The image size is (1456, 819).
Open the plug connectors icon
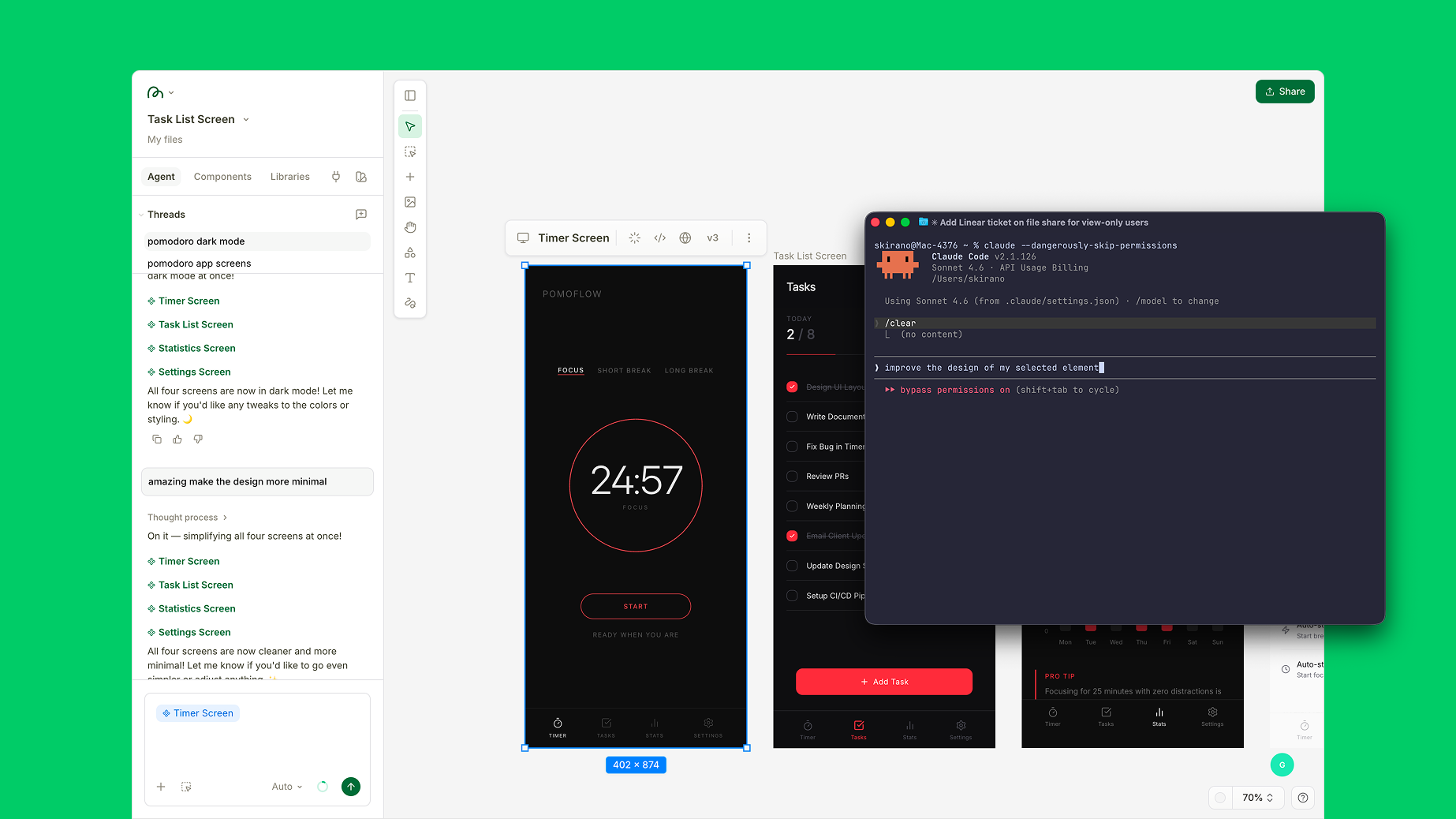tap(336, 177)
